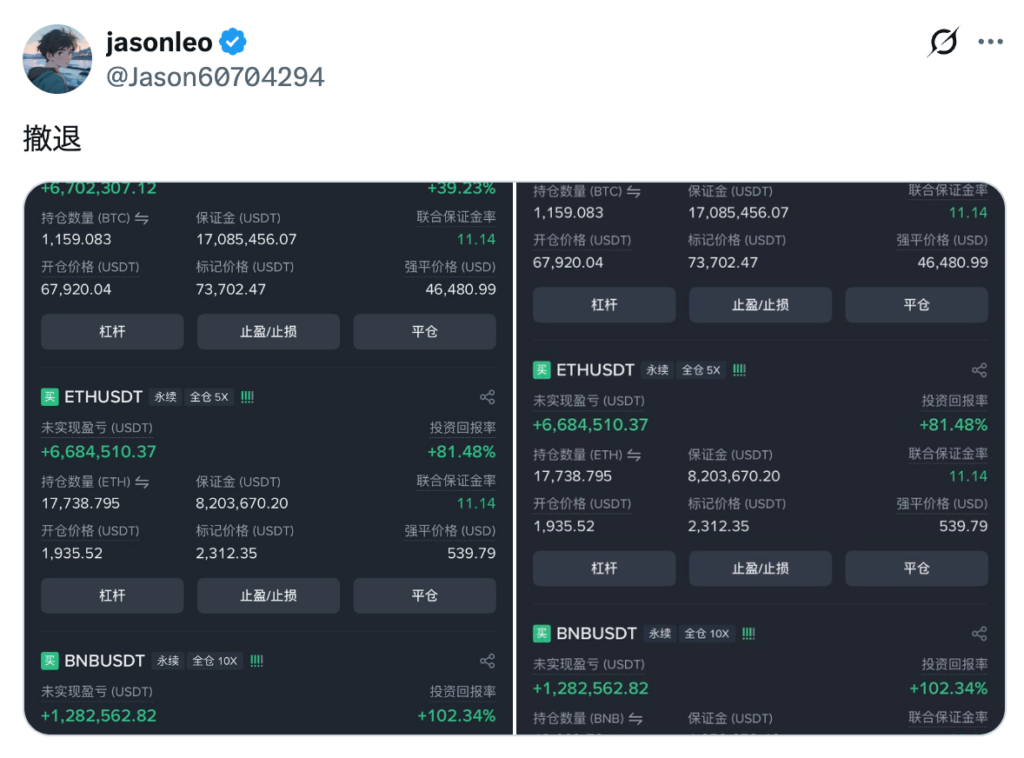
Task: Click the share icon beside BNBUSDT position
Action: pyautogui.click(x=487, y=659)
